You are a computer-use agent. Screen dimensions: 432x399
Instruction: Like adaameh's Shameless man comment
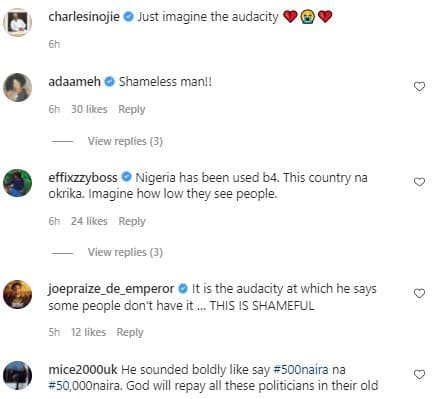pos(419,87)
